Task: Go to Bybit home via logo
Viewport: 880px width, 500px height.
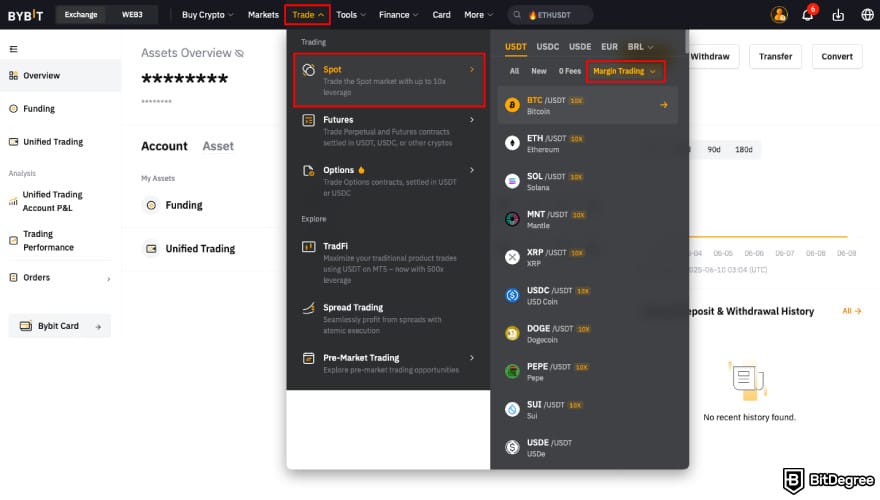Action: 25,15
